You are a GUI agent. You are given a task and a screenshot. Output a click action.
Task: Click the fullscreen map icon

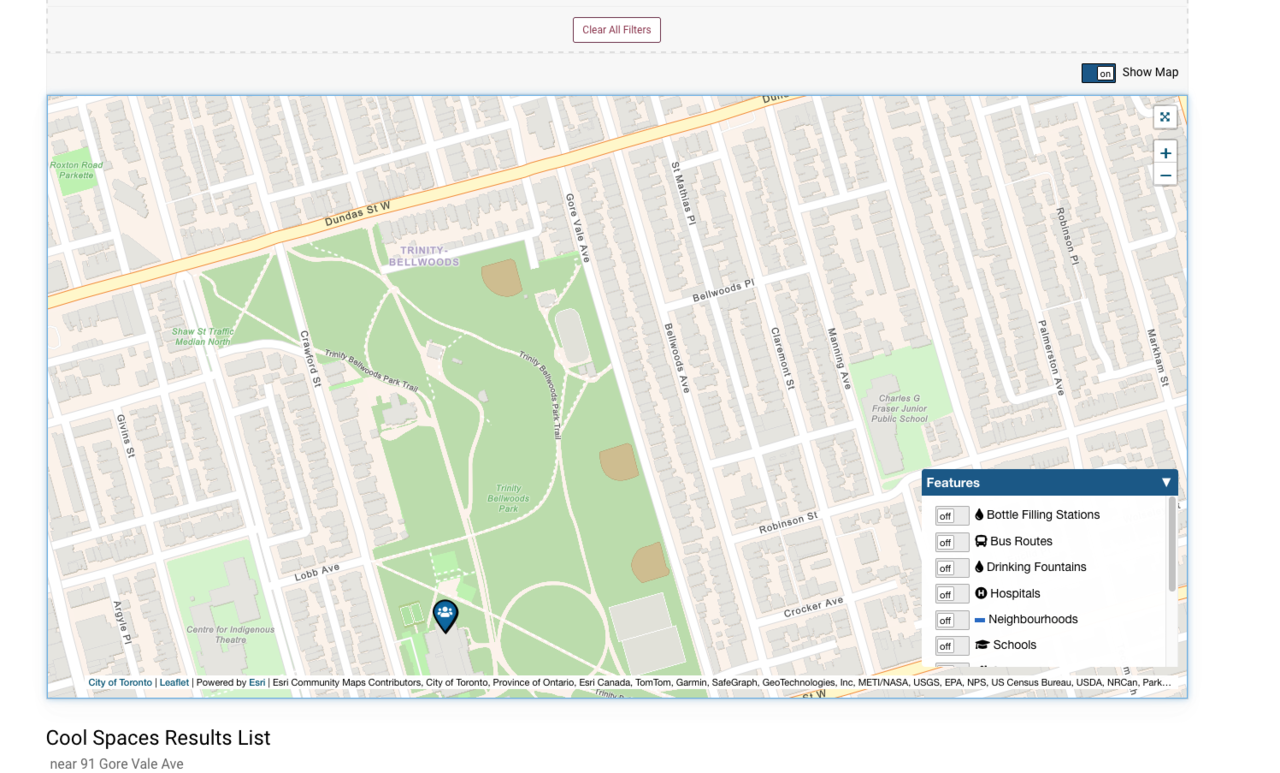pyautogui.click(x=1165, y=117)
